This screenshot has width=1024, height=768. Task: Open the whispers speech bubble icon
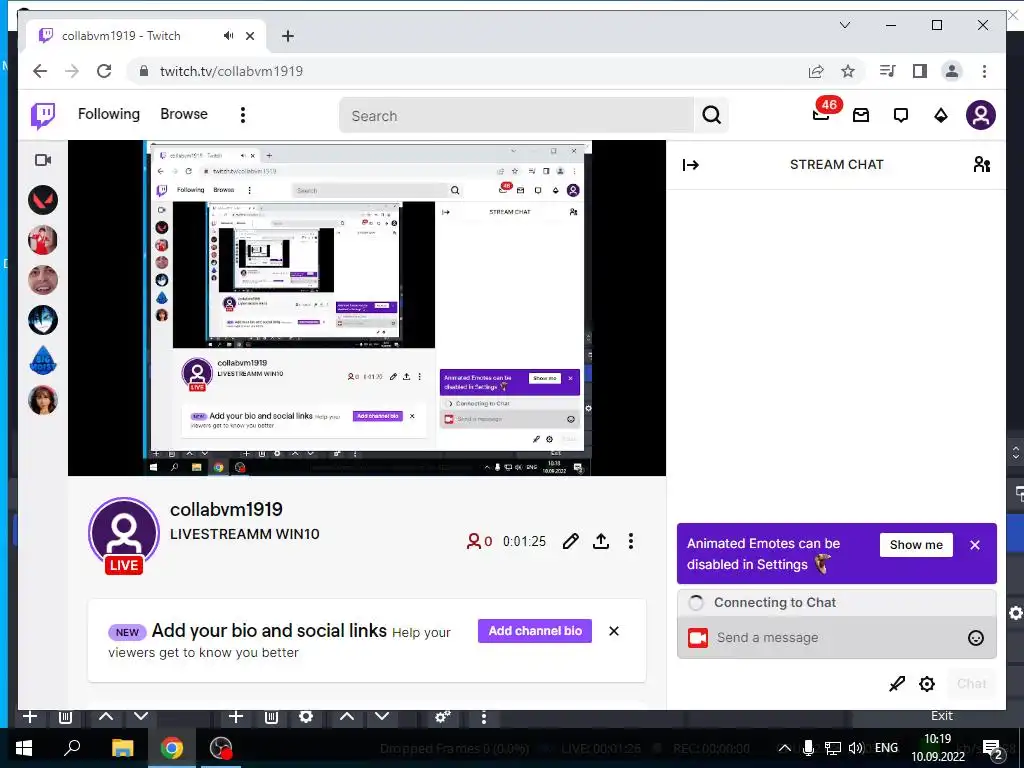[901, 116]
